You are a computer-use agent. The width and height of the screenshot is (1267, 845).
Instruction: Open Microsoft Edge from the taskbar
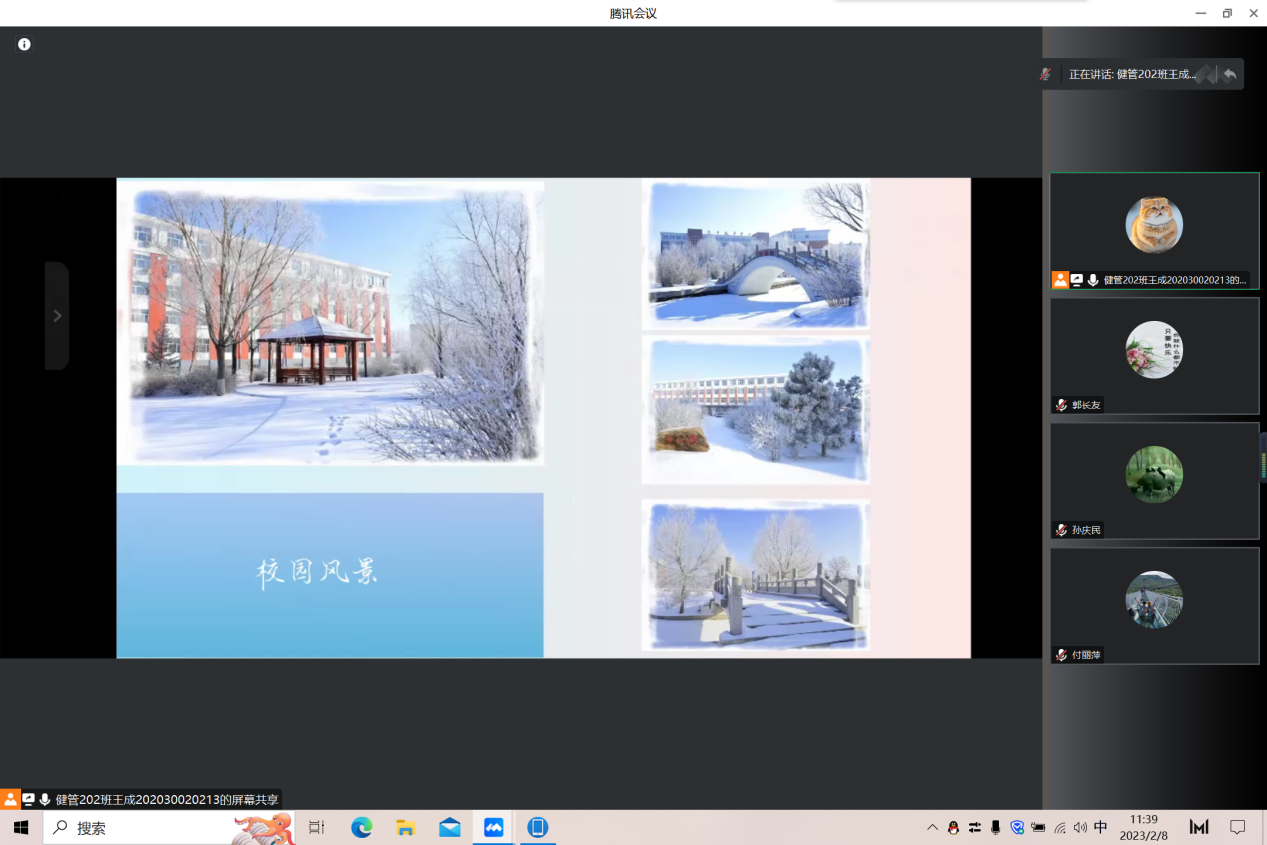pos(361,828)
